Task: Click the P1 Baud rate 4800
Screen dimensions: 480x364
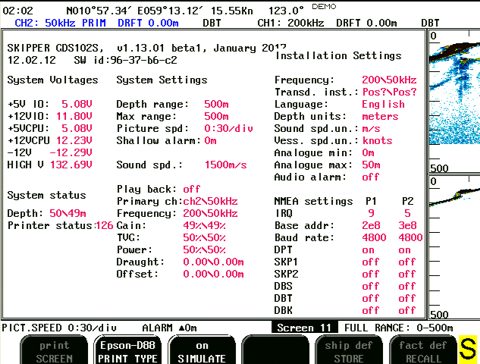Action: pyautogui.click(x=374, y=238)
